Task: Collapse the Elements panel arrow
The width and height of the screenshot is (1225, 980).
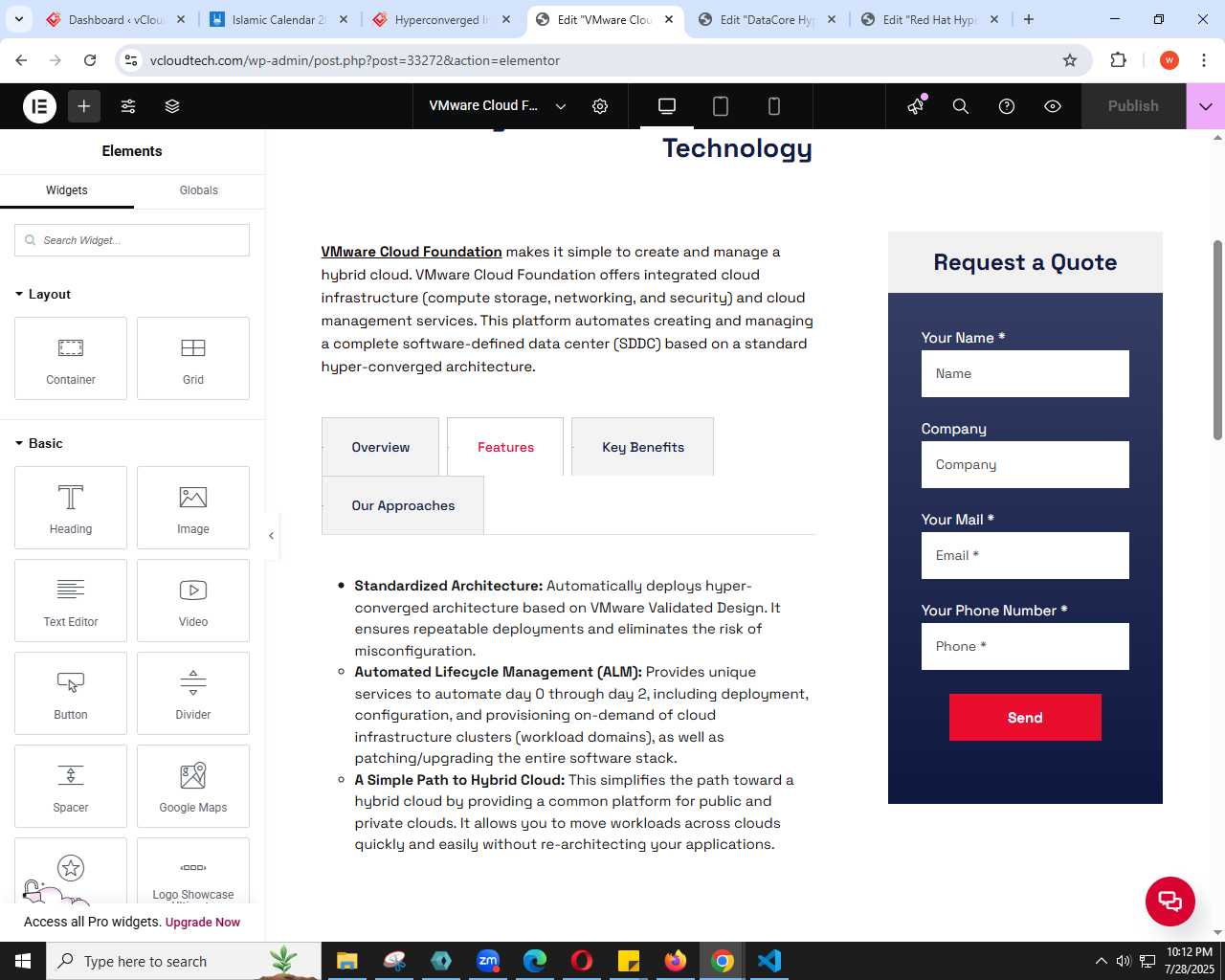Action: pyautogui.click(x=272, y=536)
